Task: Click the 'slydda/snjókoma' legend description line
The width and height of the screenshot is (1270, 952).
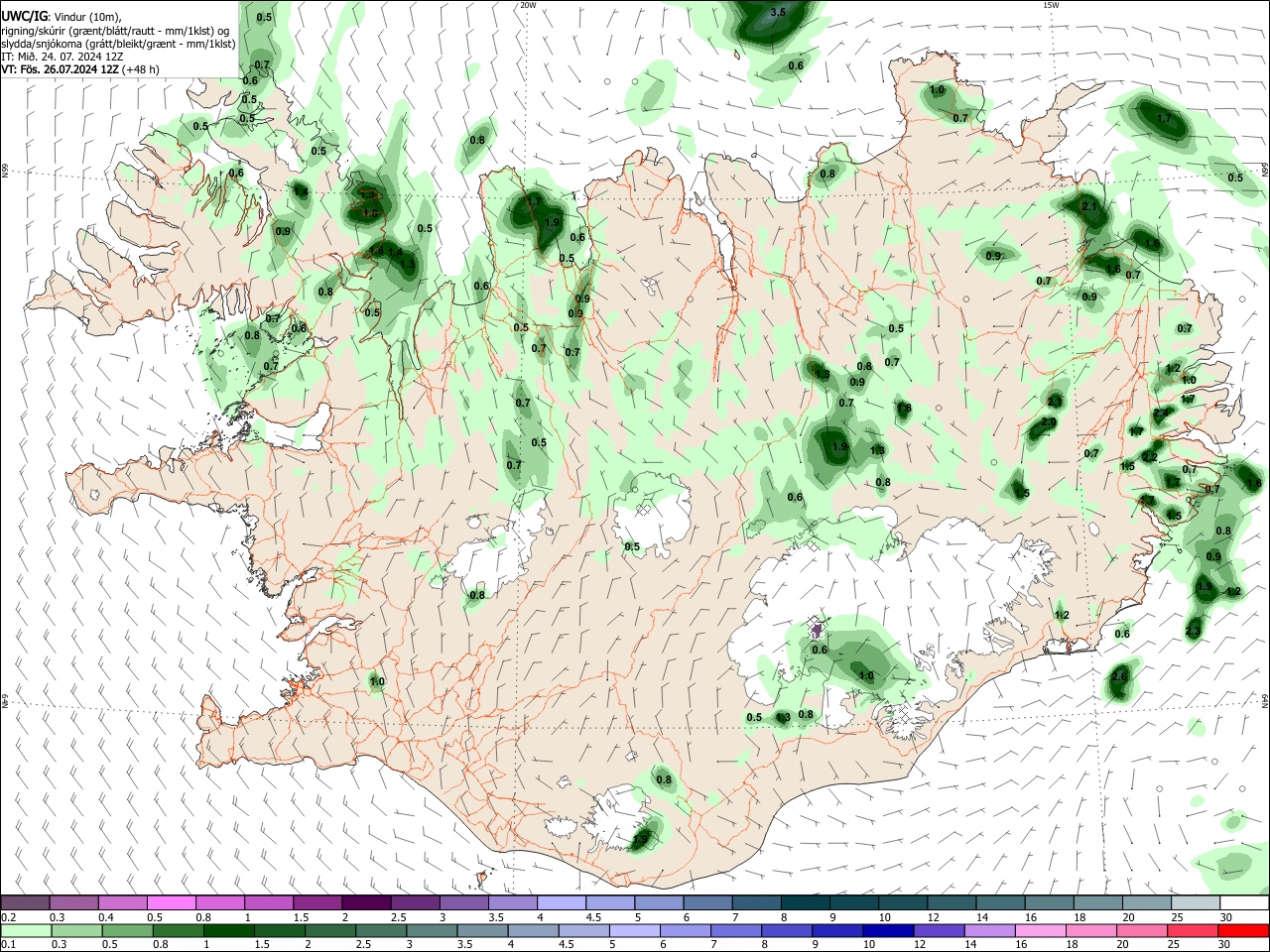Action: coord(118,44)
